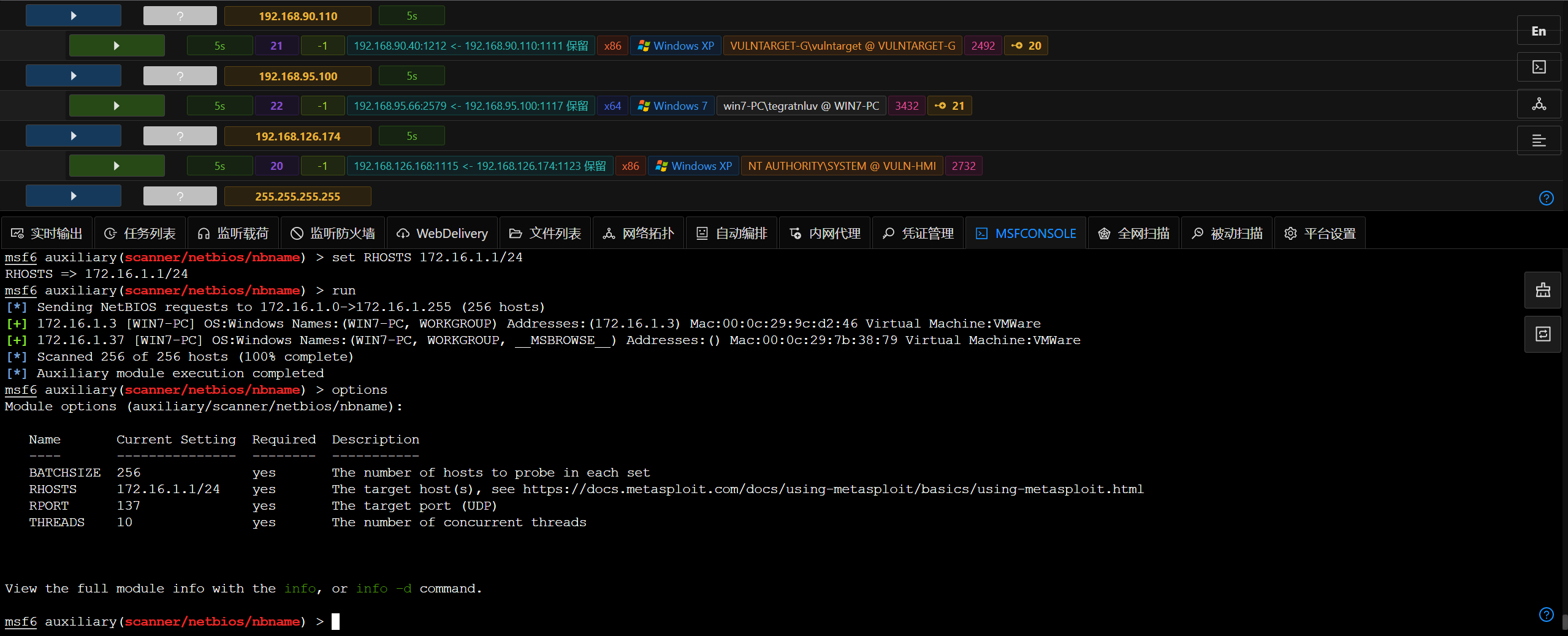Viewport: 1568px width, 636px height.
Task: Open the terminal console side icon
Action: (1539, 67)
